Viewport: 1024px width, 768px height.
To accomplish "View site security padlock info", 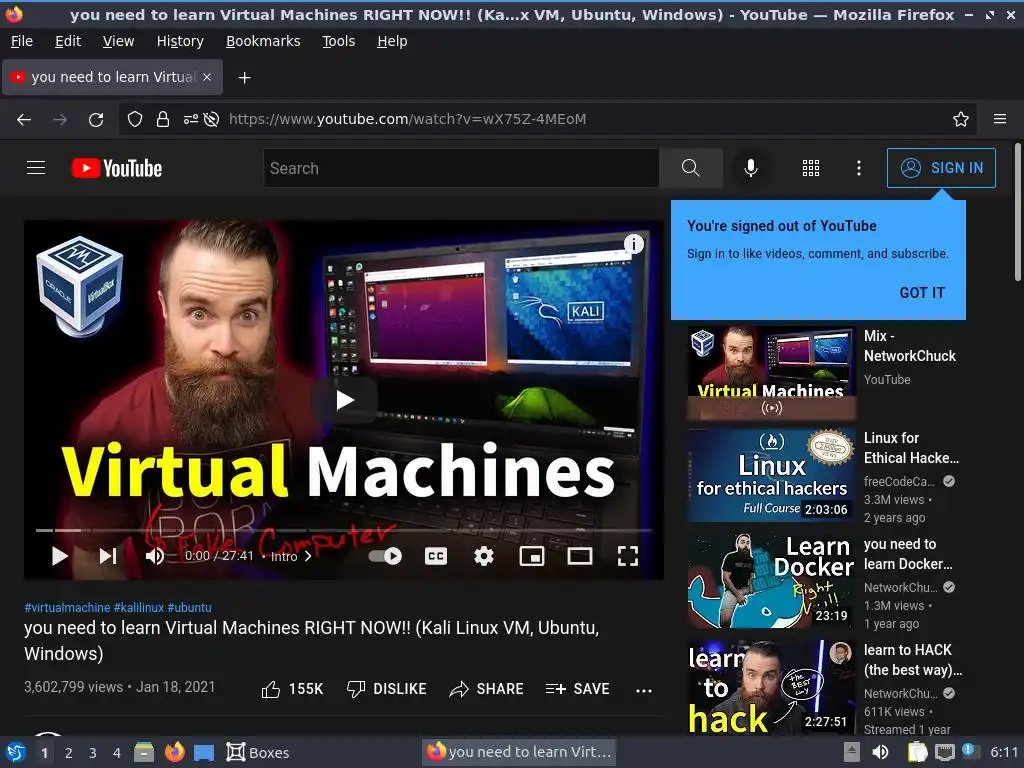I will (163, 120).
